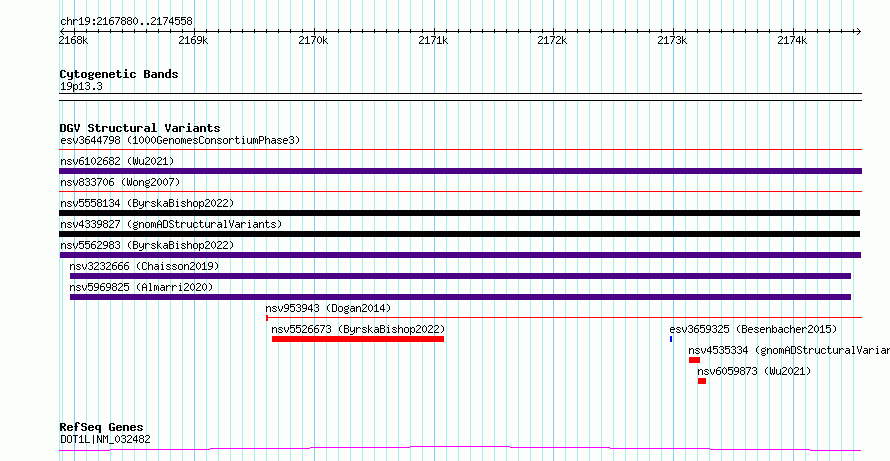Click the nsv6059873 small red block
Screen dimensions: 890x461
(x=702, y=381)
